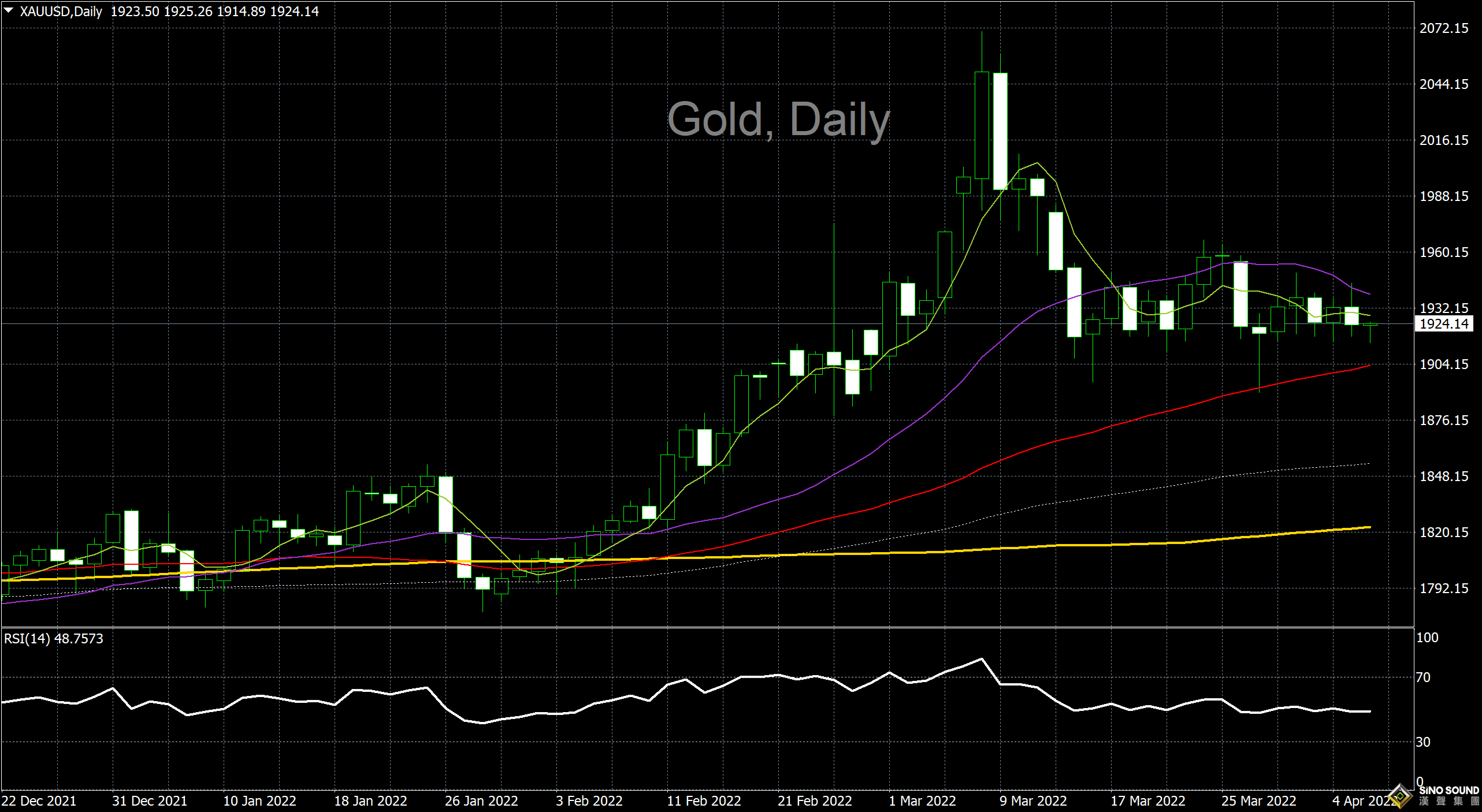Screen dimensions: 1482x812
Task: Click the 11 Feb 2022 date label
Action: (704, 801)
